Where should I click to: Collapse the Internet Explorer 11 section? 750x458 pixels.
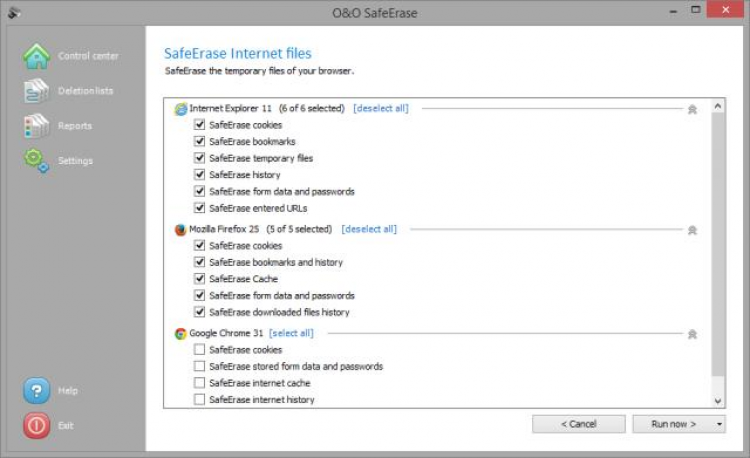[x=692, y=109]
